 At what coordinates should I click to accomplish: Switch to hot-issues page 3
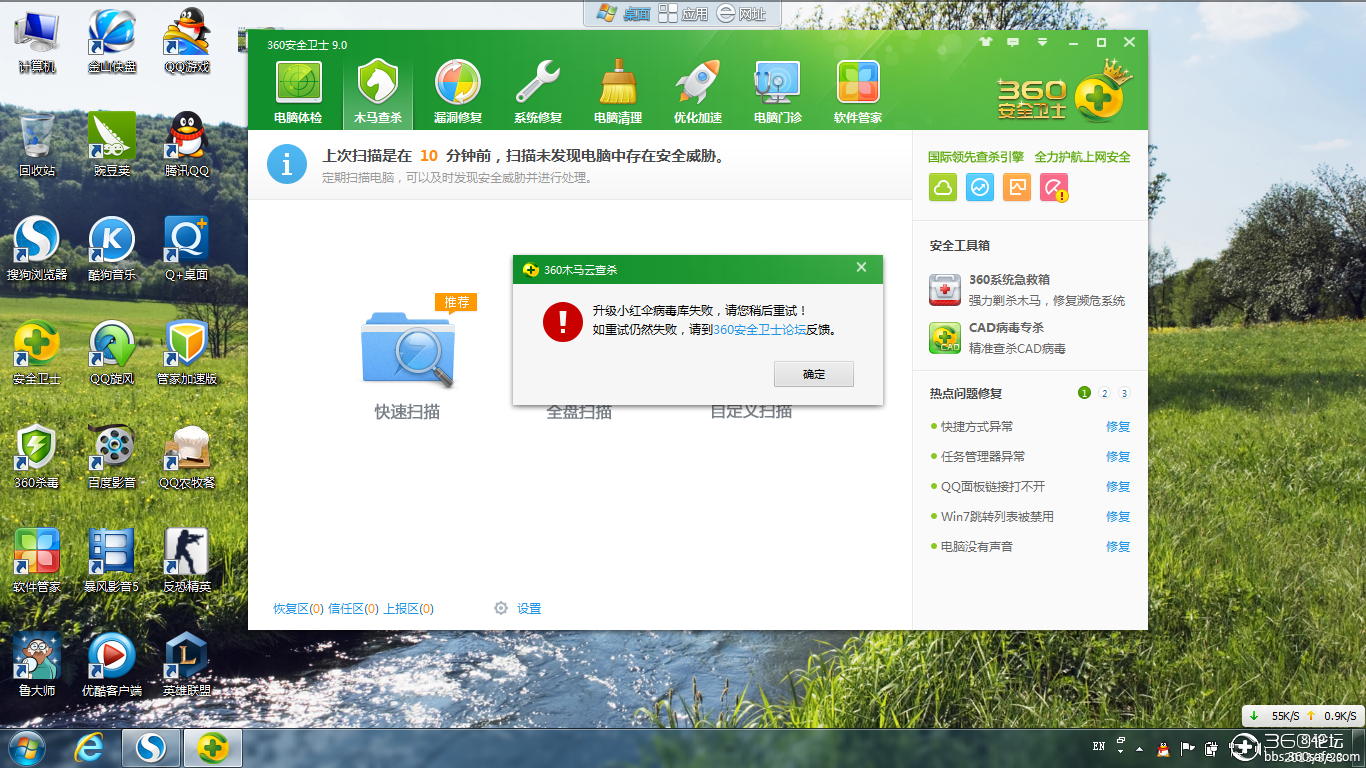click(x=1124, y=393)
